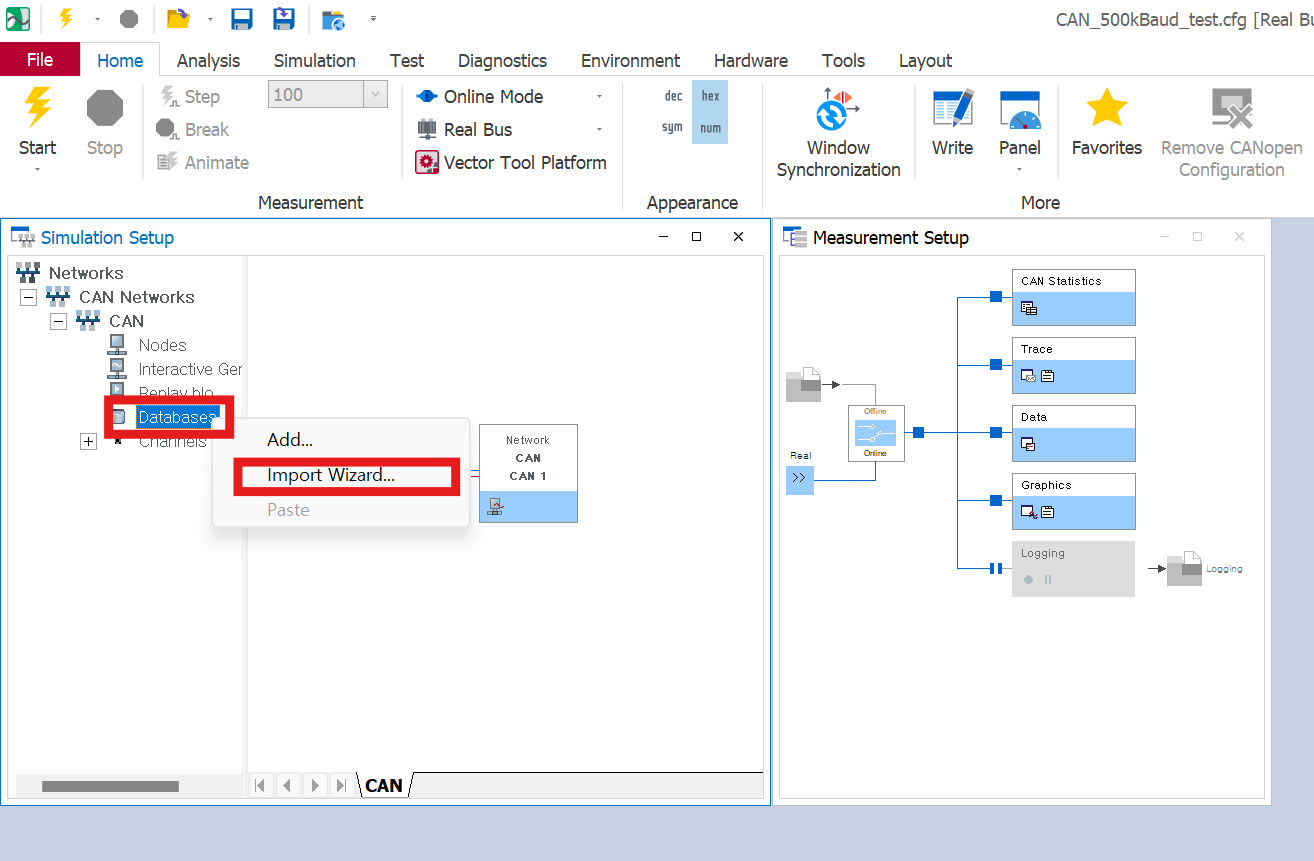Click the Break measurement icon

click(x=167, y=129)
